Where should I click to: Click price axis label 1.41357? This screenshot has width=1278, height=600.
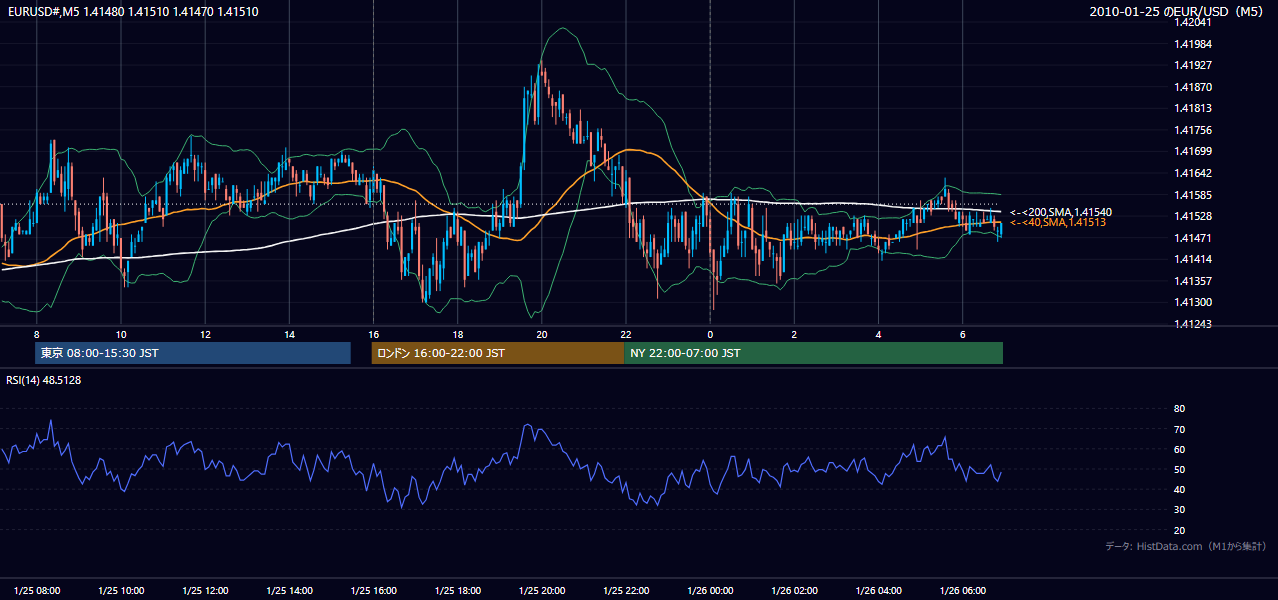(x=1191, y=281)
